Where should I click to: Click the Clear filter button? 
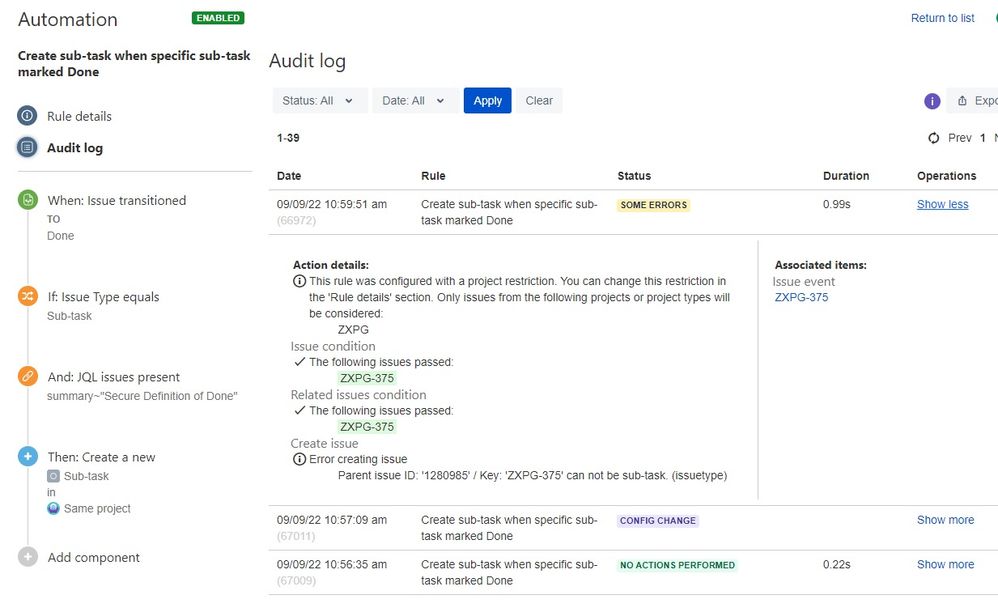click(x=539, y=101)
